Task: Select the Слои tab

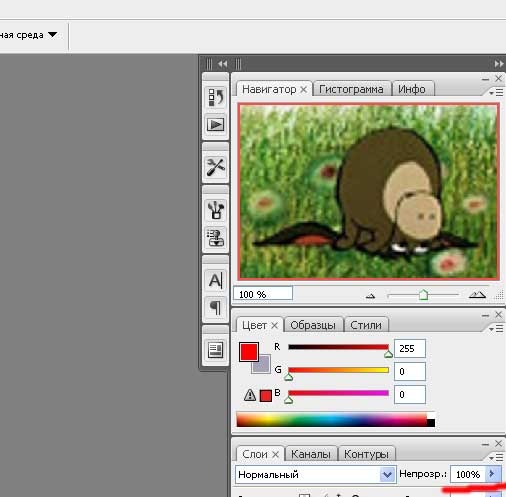Action: (x=255, y=454)
